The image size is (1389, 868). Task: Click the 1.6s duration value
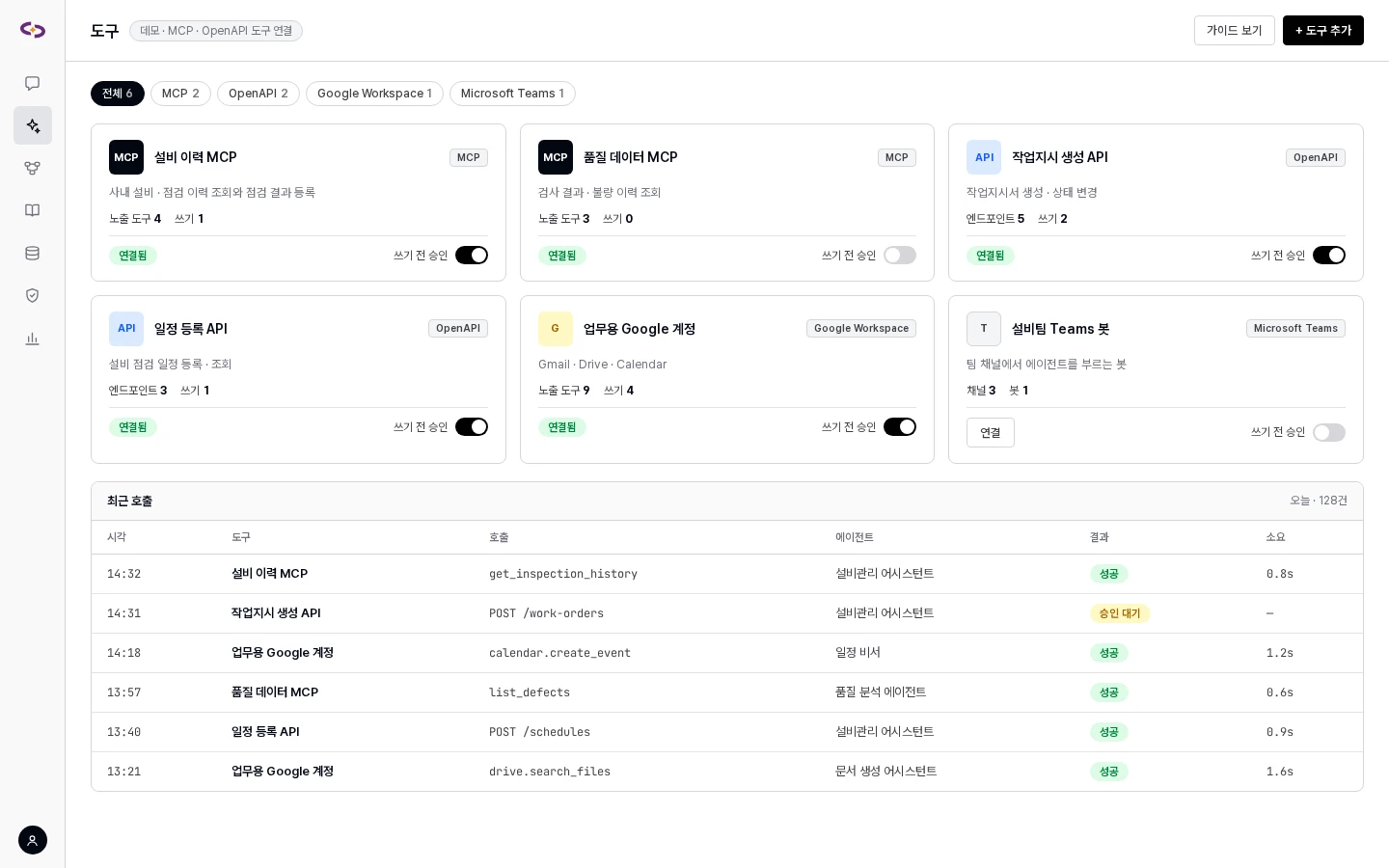click(x=1280, y=772)
